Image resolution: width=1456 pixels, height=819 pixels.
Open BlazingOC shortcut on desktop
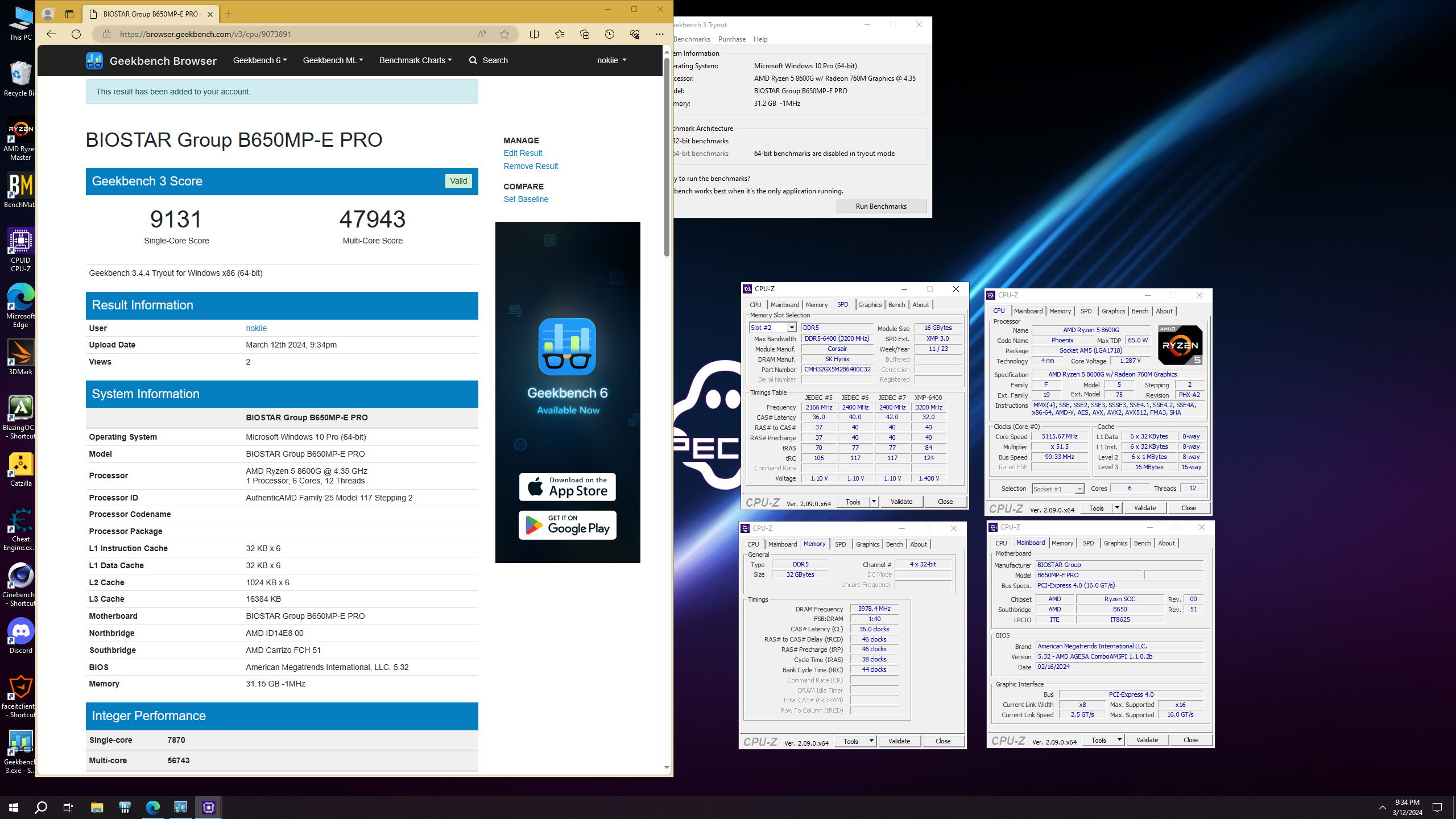[x=20, y=417]
